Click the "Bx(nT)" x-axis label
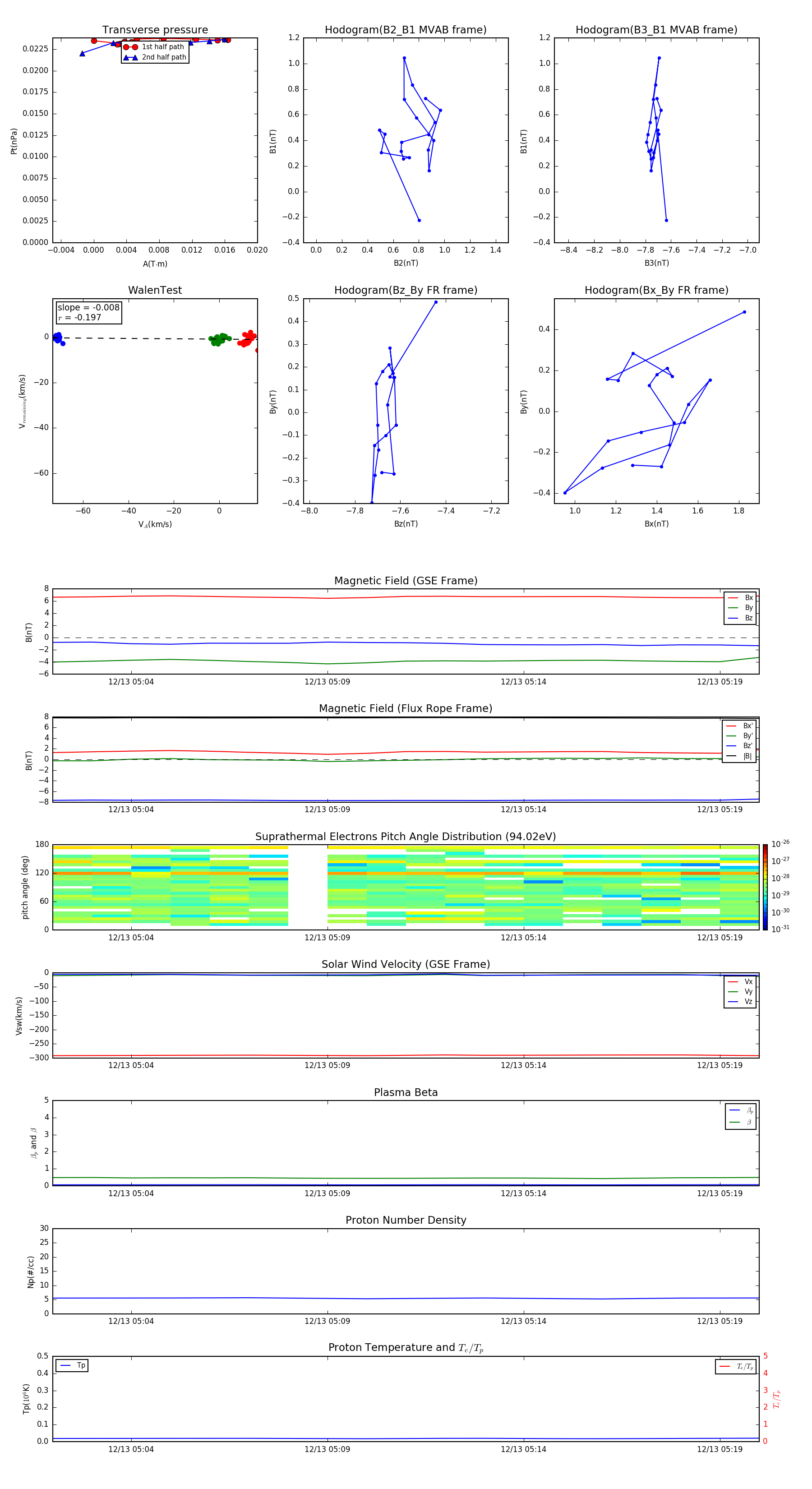812x1489 pixels. point(656,524)
